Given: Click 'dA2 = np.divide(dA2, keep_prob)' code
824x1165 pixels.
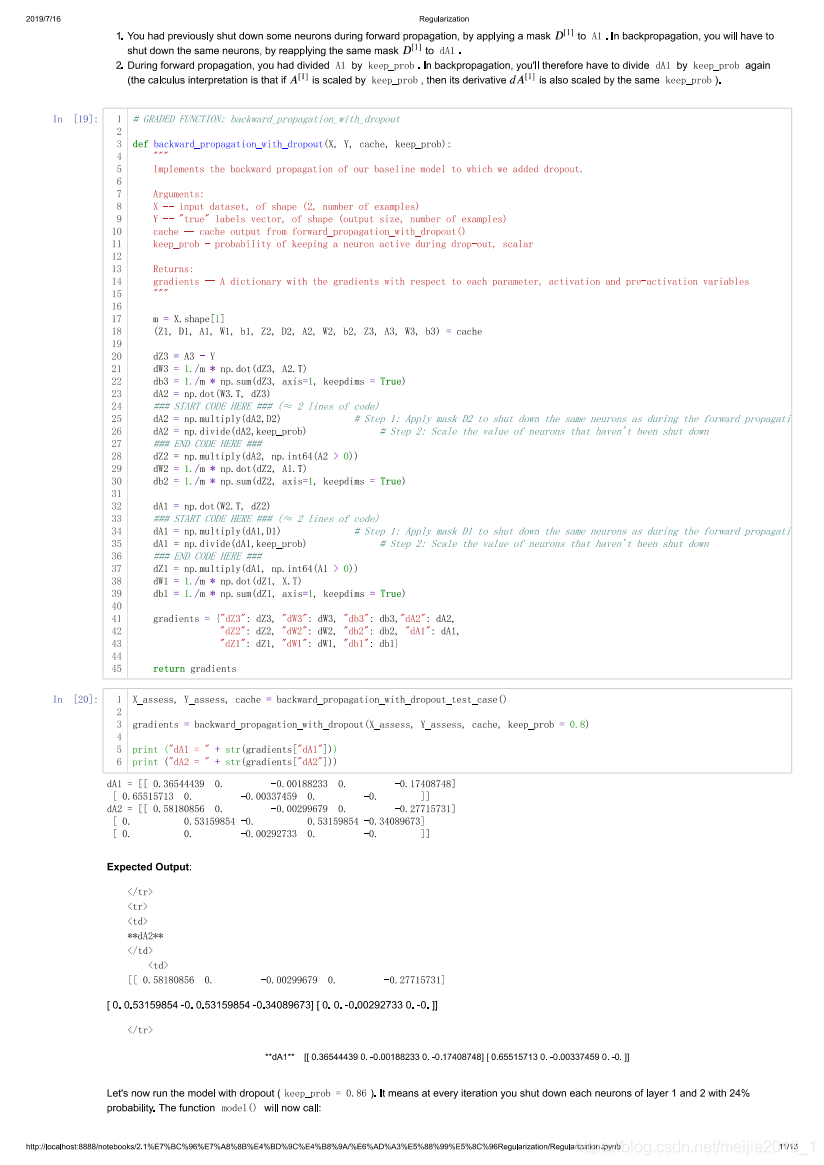Looking at the screenshot, I should [230, 432].
